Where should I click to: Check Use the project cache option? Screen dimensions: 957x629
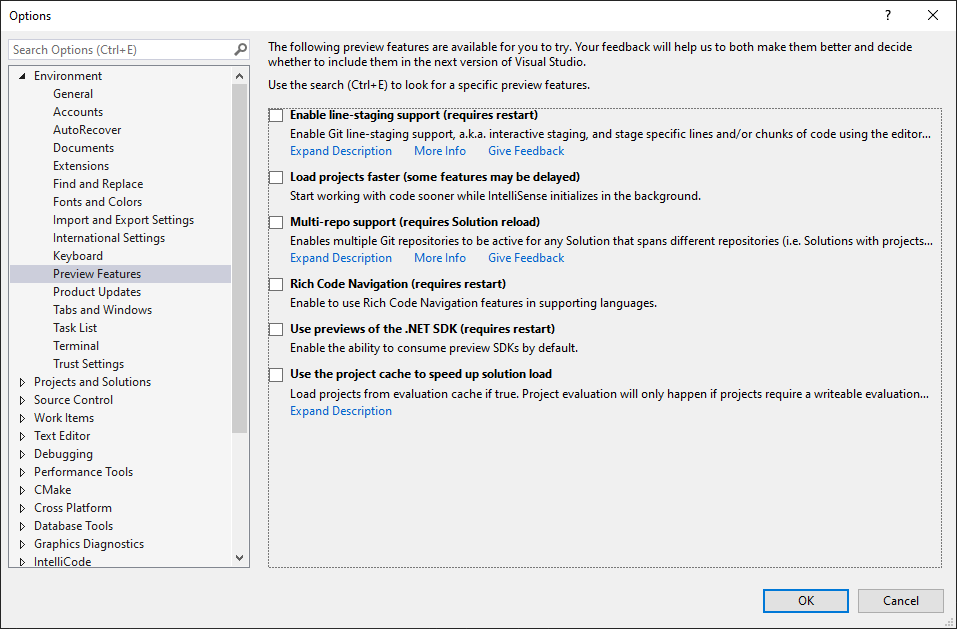[276, 375]
